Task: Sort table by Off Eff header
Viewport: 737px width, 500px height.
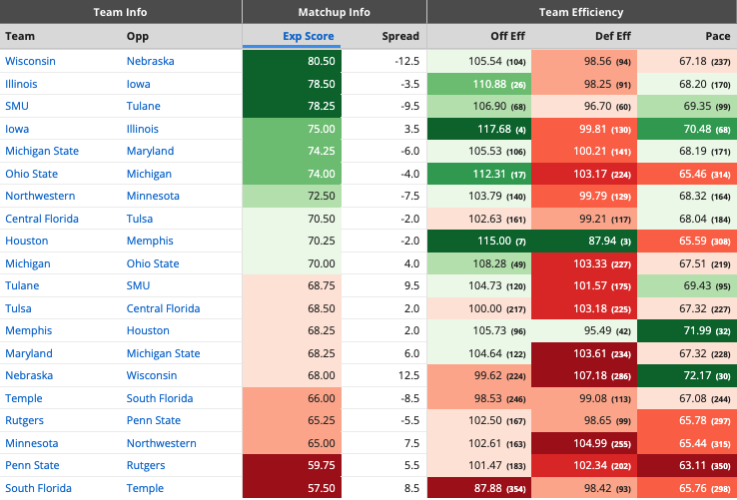Action: 508,36
